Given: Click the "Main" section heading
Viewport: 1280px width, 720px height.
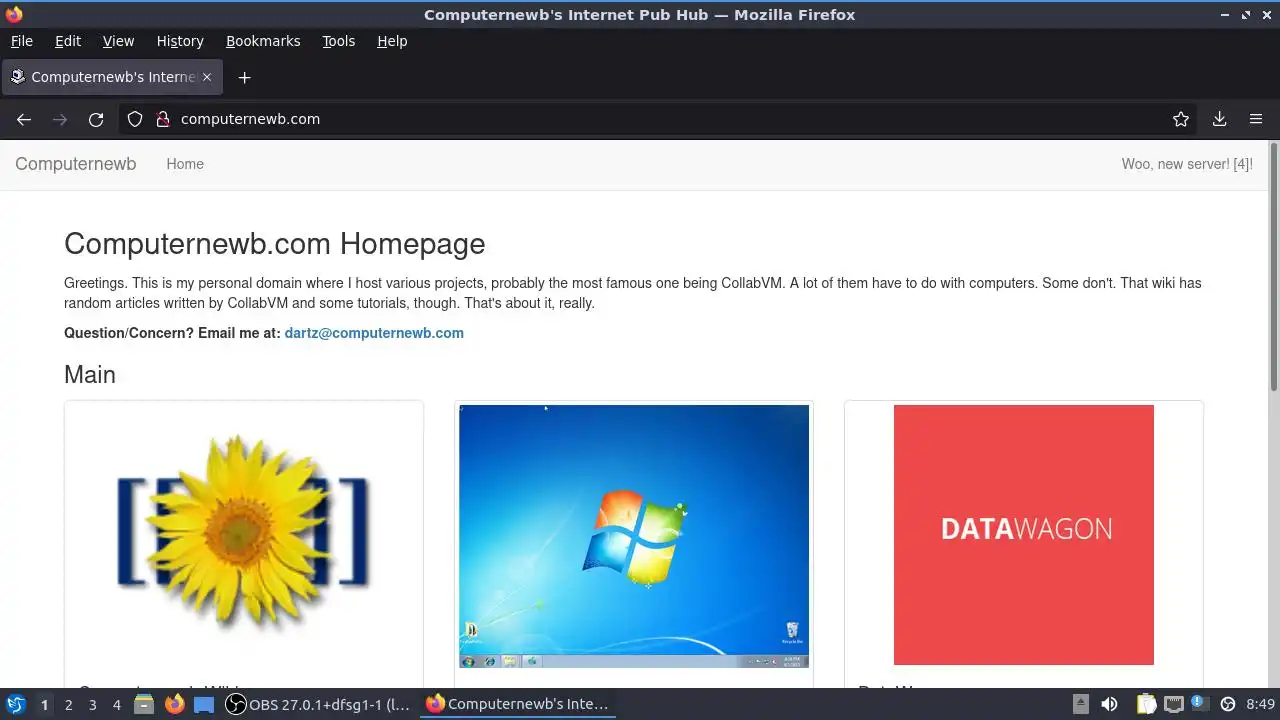Looking at the screenshot, I should (x=90, y=374).
